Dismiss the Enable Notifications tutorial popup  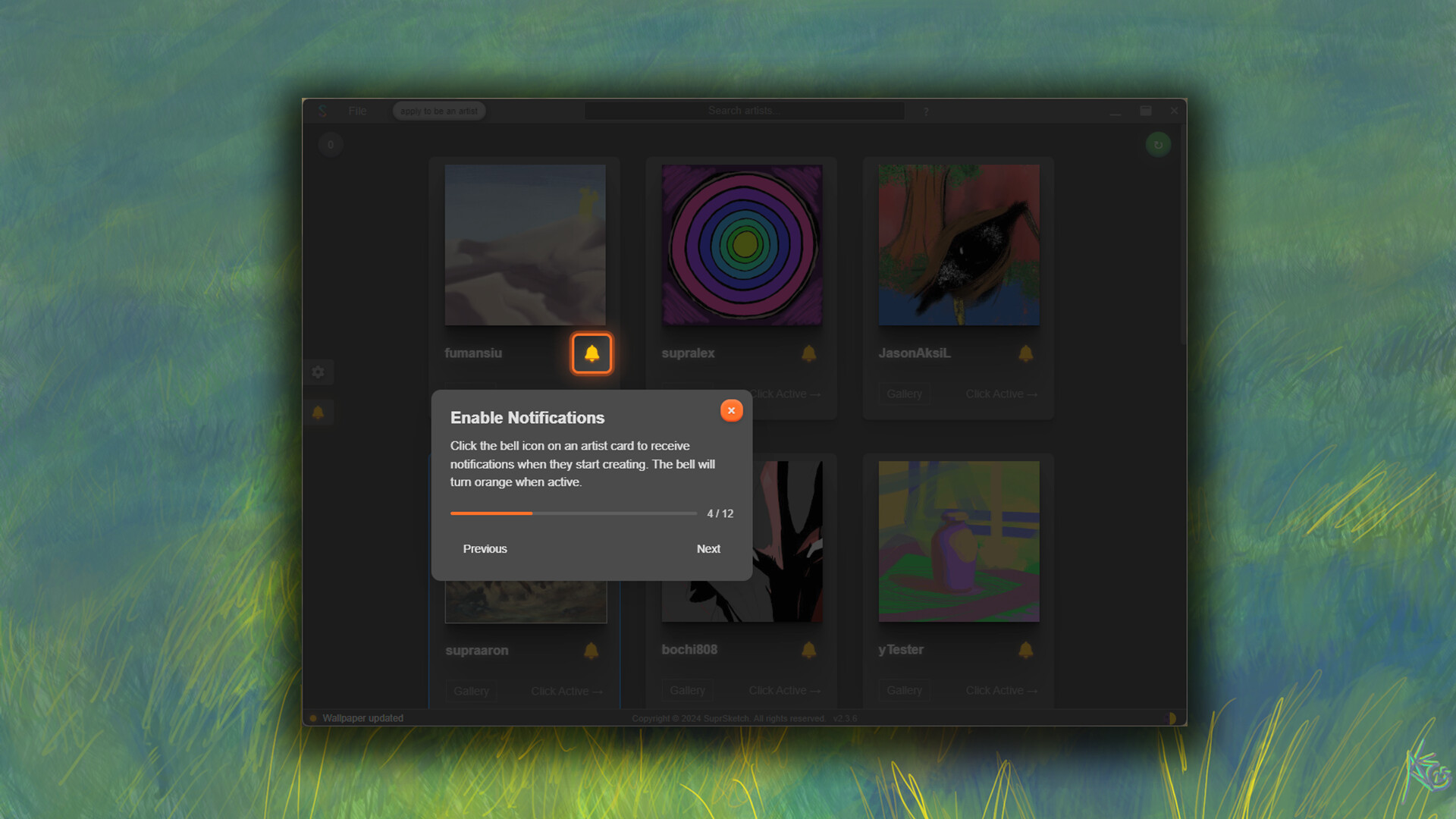(731, 410)
